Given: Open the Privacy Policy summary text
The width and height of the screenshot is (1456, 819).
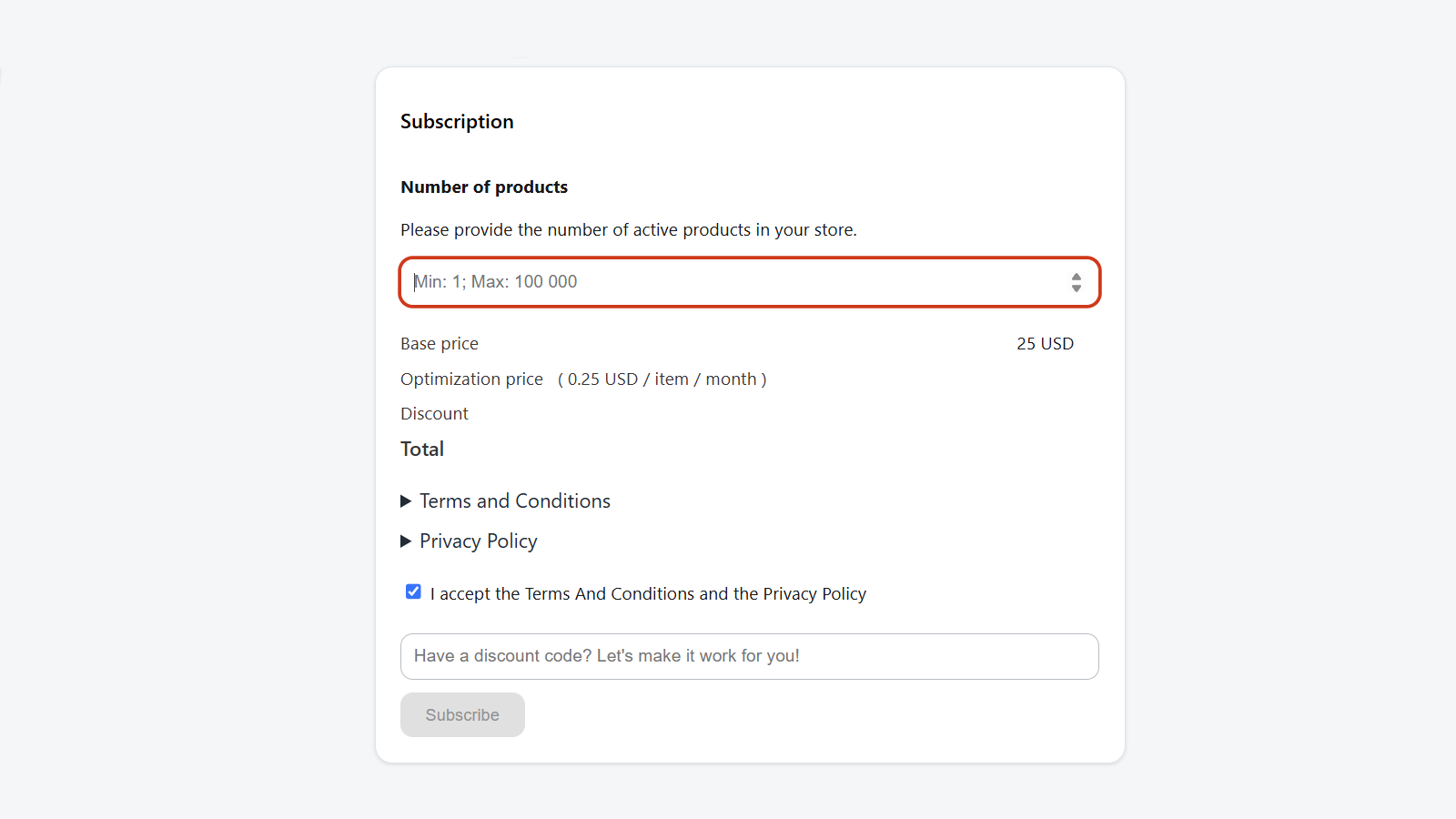Looking at the screenshot, I should (x=479, y=541).
